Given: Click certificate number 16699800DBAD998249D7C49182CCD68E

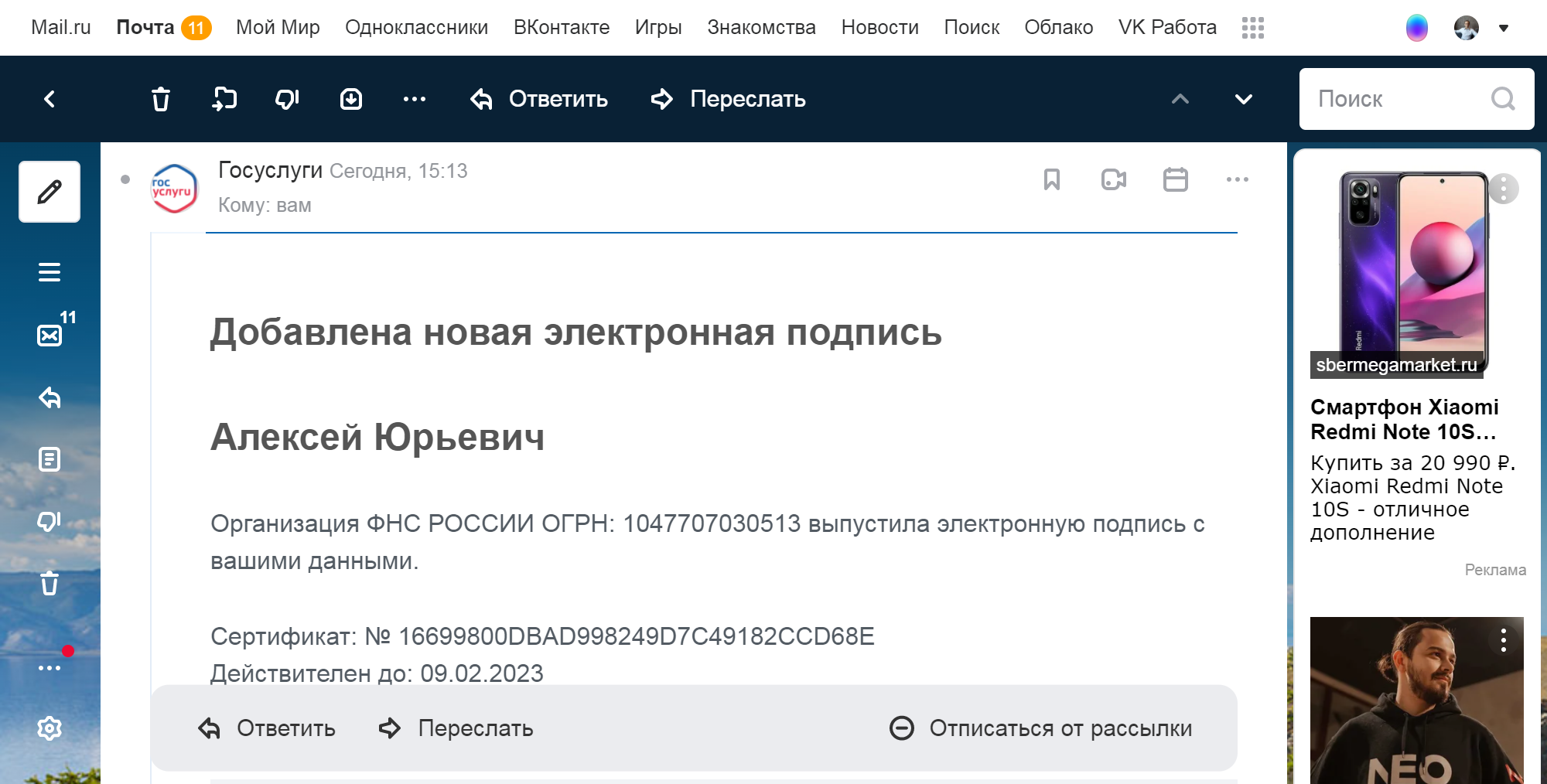Looking at the screenshot, I should point(636,636).
